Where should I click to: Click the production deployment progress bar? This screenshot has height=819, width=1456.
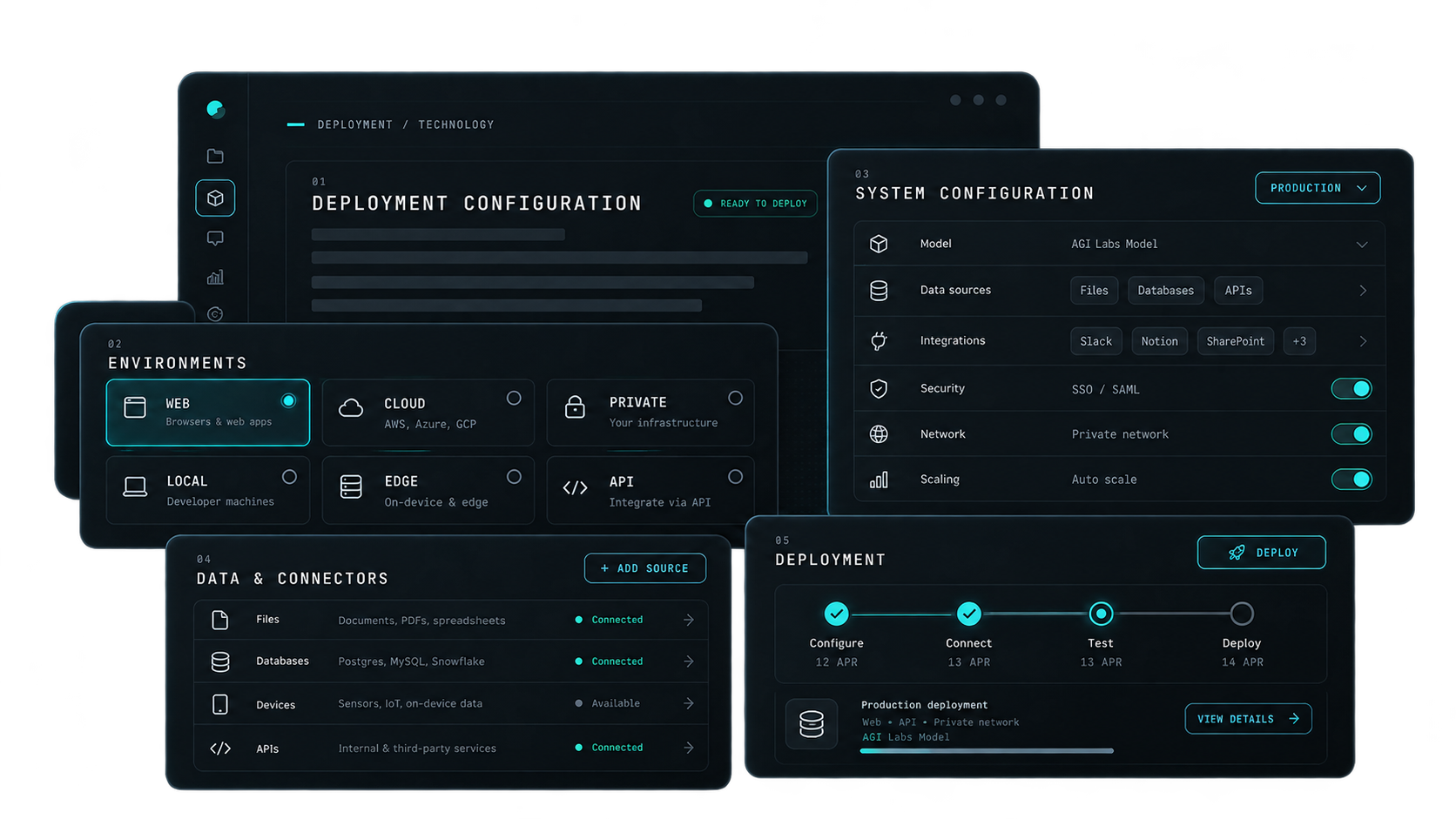click(987, 751)
